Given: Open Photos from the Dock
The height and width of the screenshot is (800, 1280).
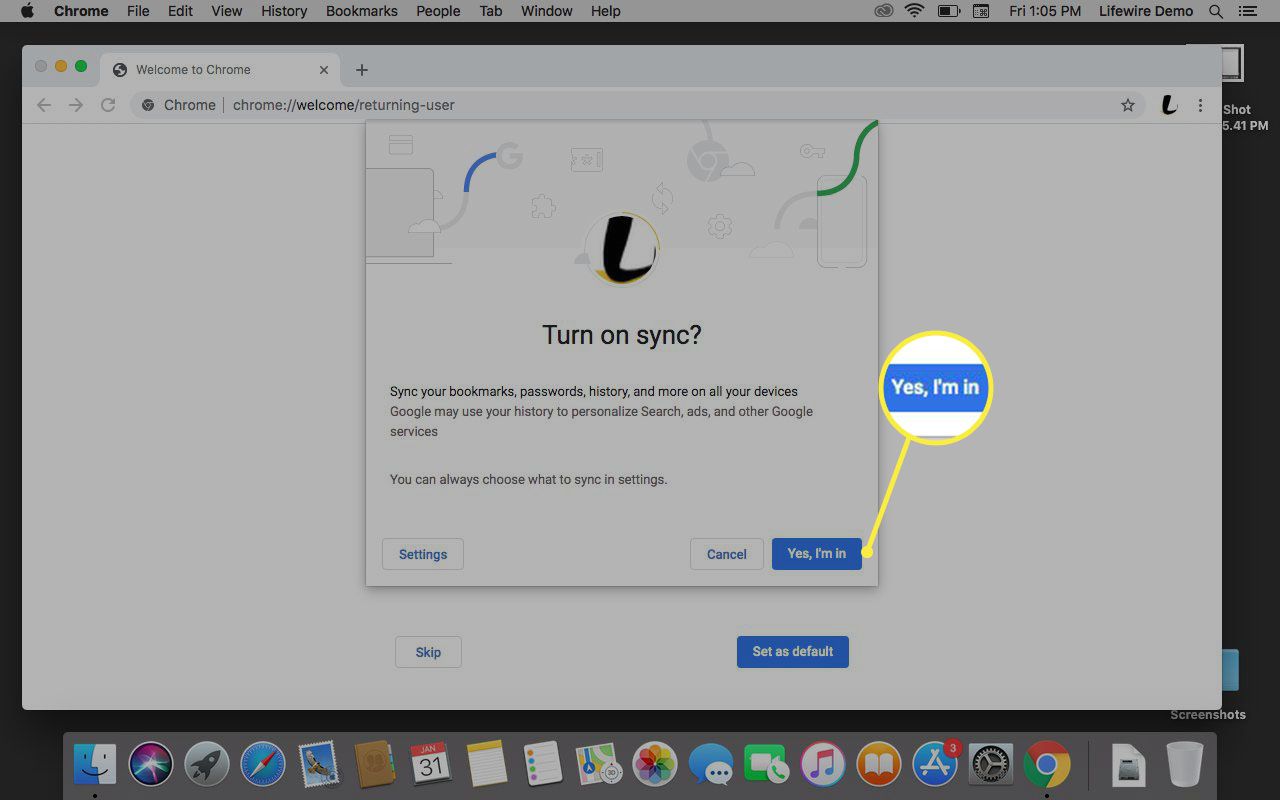Looking at the screenshot, I should coord(656,766).
